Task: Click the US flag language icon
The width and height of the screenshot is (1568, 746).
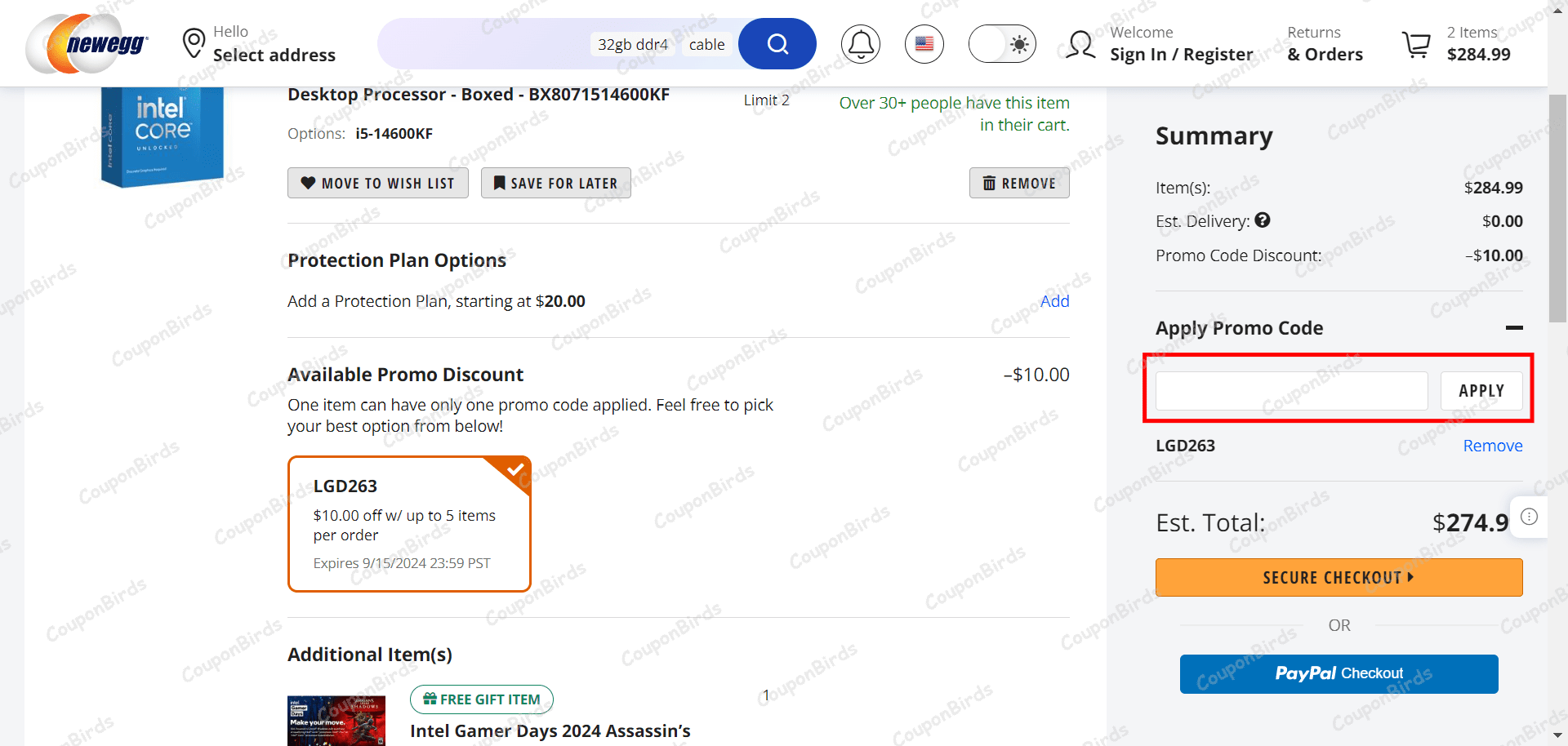Action: pyautogui.click(x=924, y=43)
